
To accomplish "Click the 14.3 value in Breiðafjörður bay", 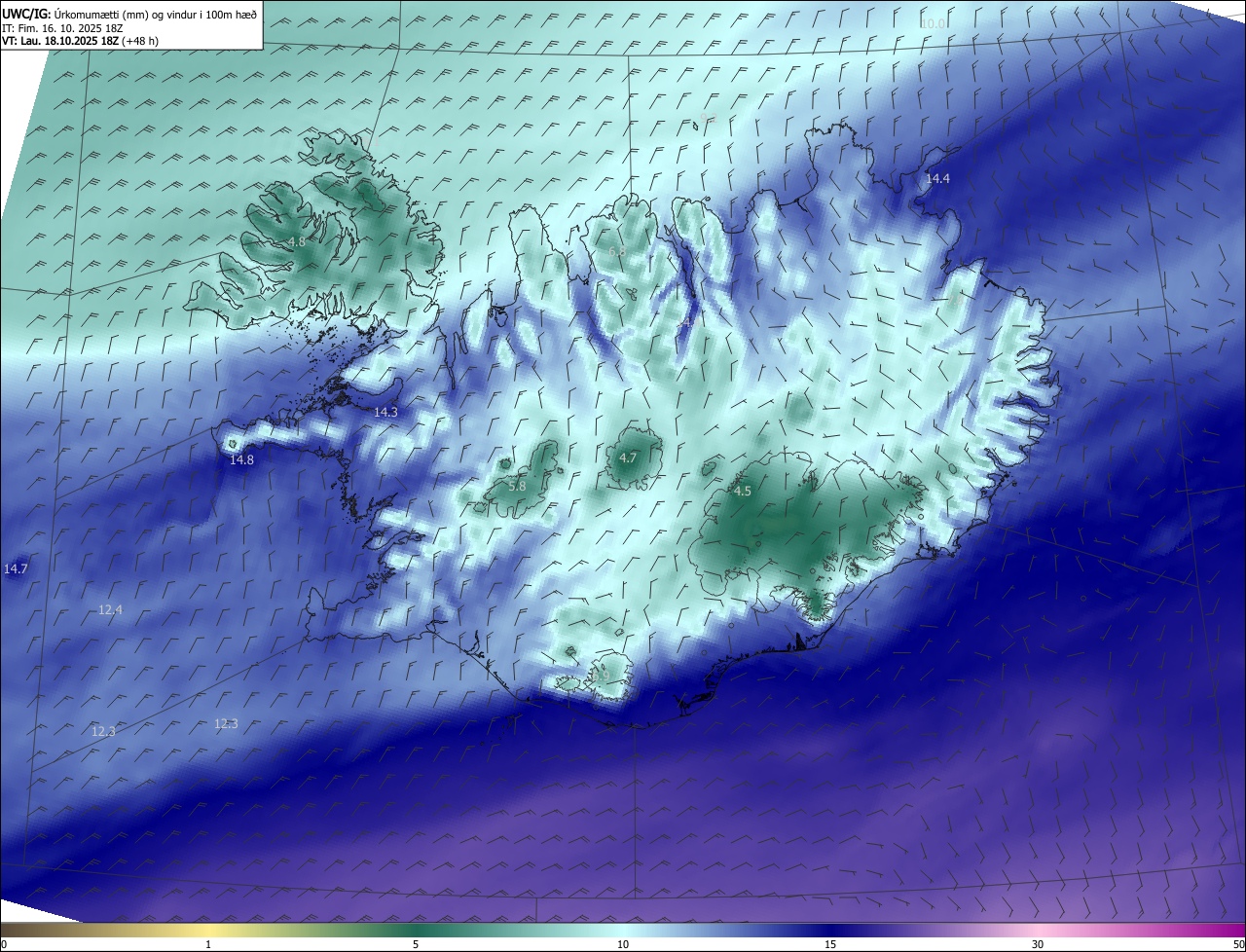I will click(385, 412).
